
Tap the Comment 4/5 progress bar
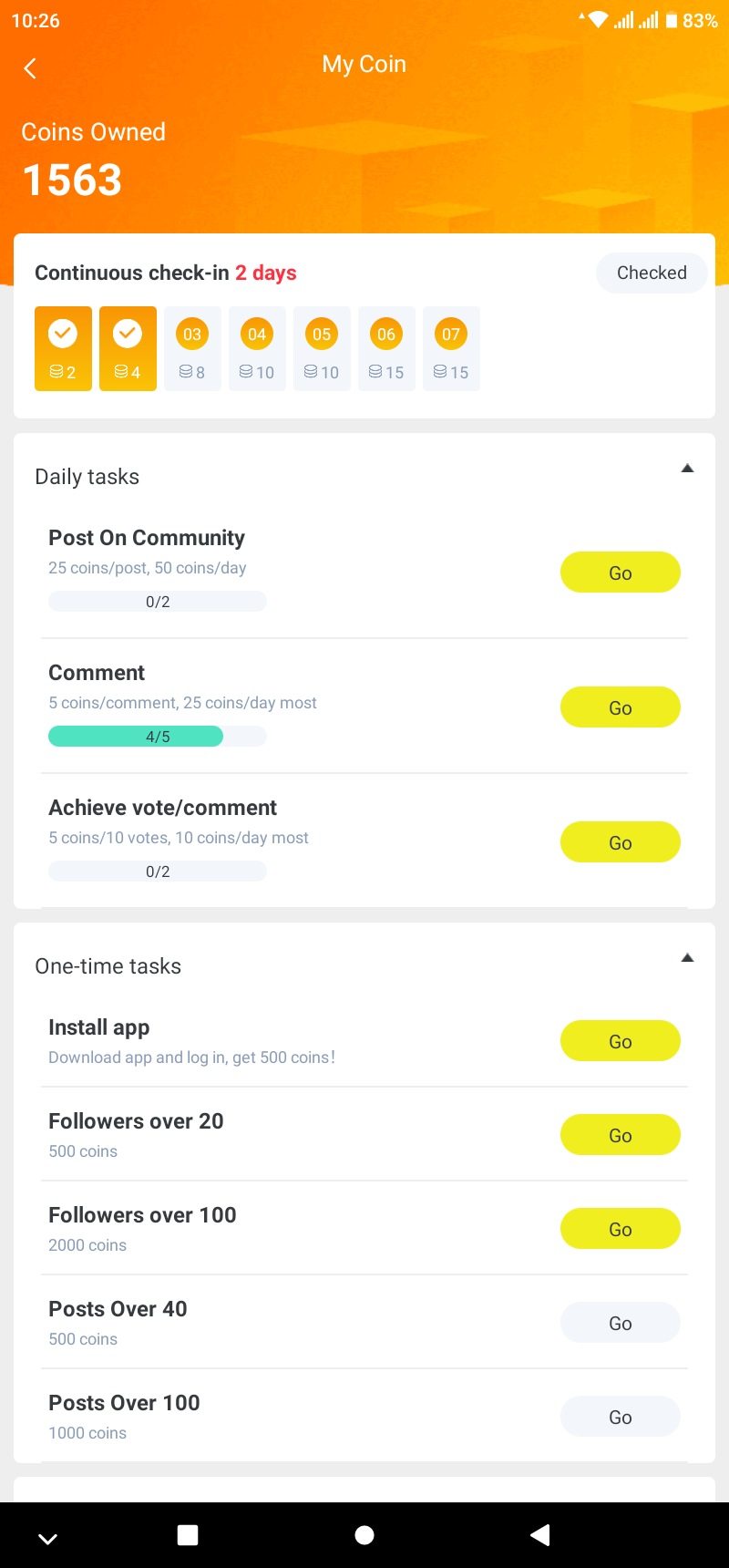(157, 737)
